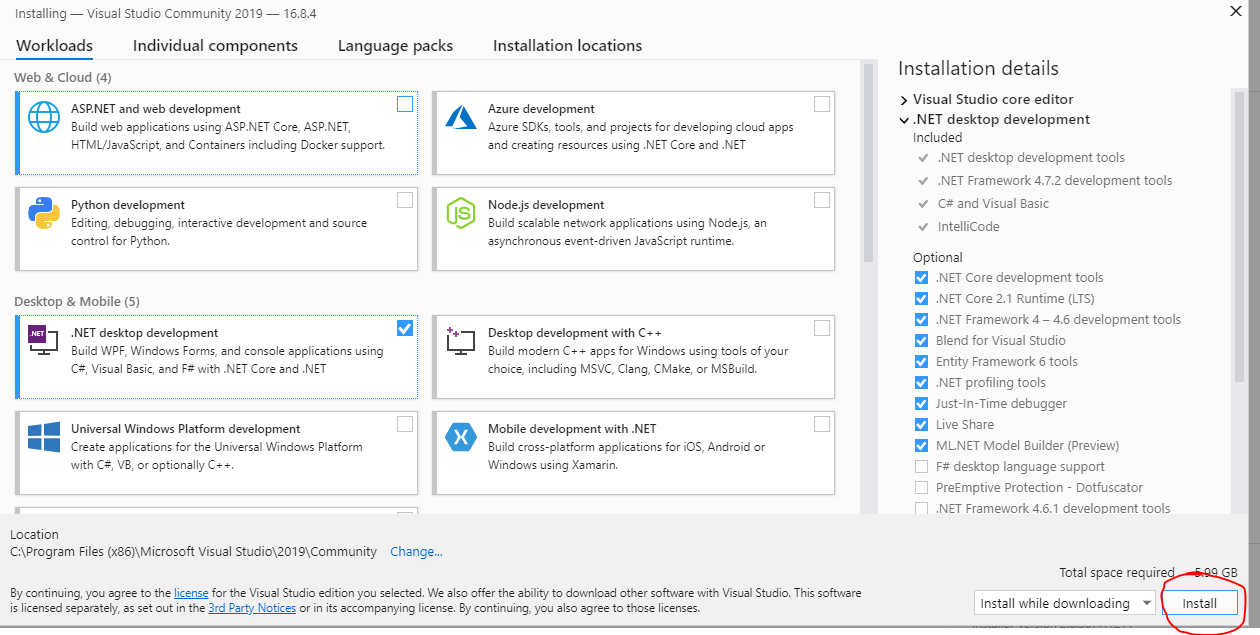
Task: Check Desktop development with C++ workload
Action: (822, 328)
